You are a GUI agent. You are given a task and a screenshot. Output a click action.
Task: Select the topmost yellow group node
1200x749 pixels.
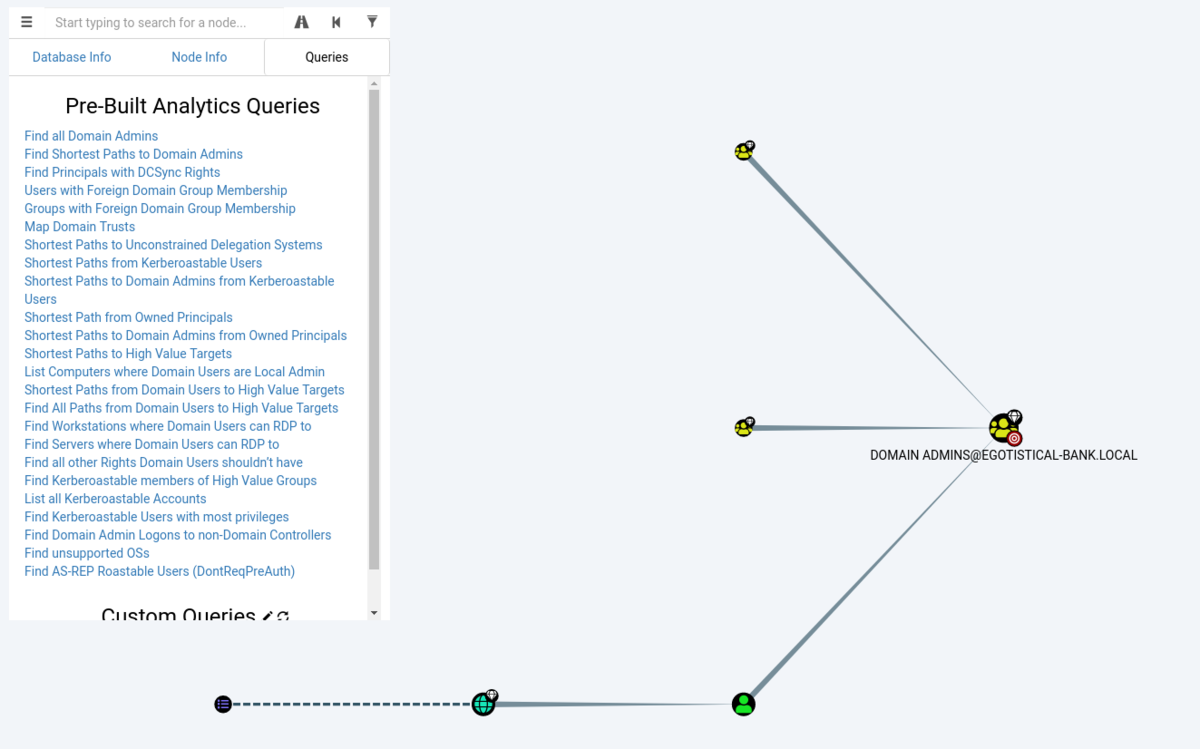[x=743, y=152]
